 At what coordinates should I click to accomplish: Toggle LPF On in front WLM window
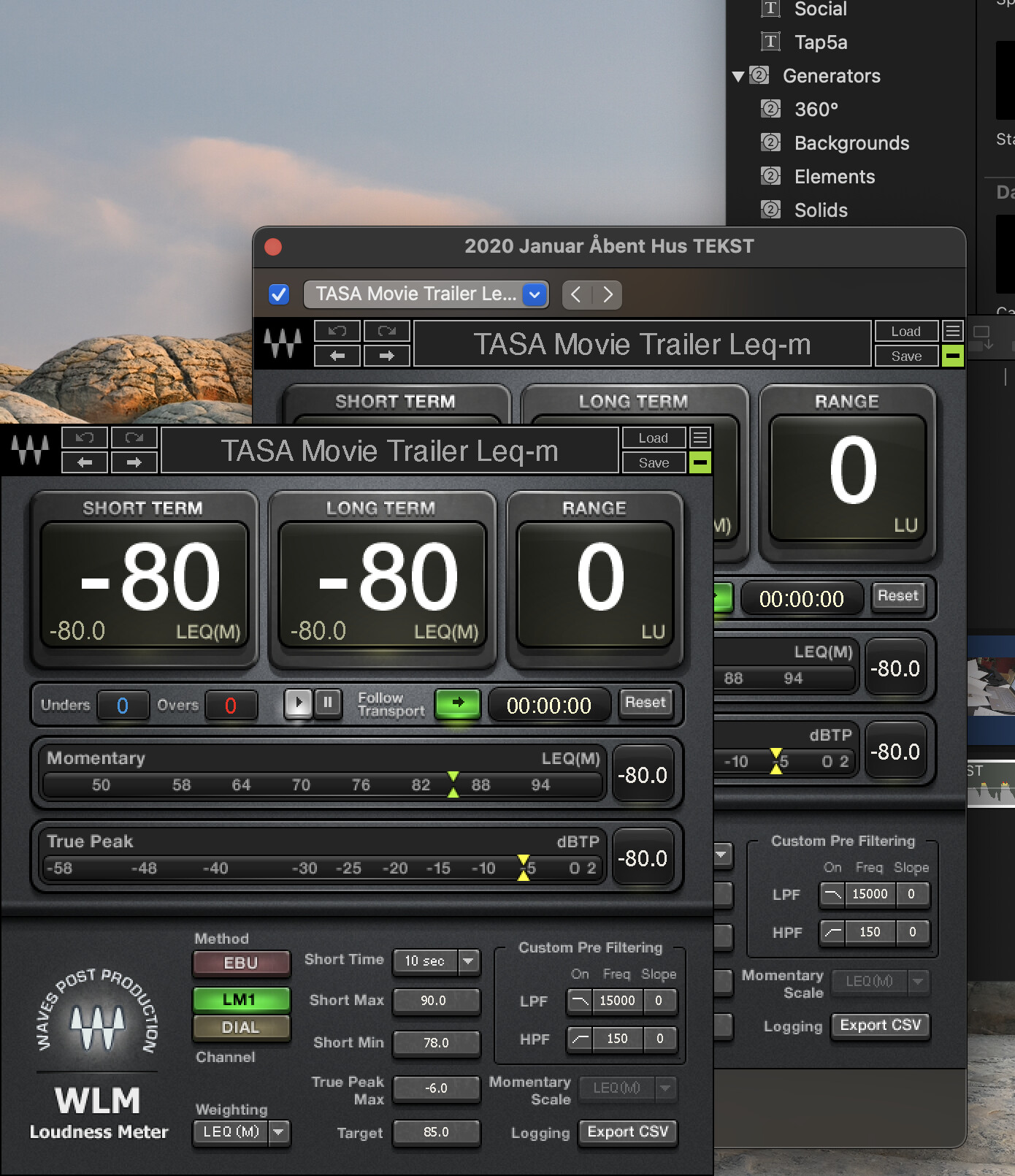click(x=580, y=1000)
